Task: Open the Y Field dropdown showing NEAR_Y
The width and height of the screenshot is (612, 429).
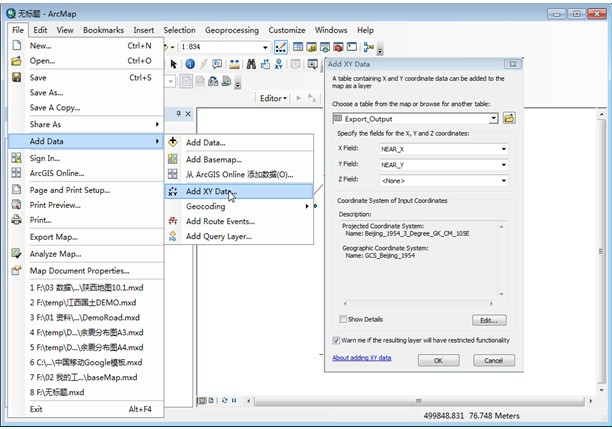Action: 503,165
